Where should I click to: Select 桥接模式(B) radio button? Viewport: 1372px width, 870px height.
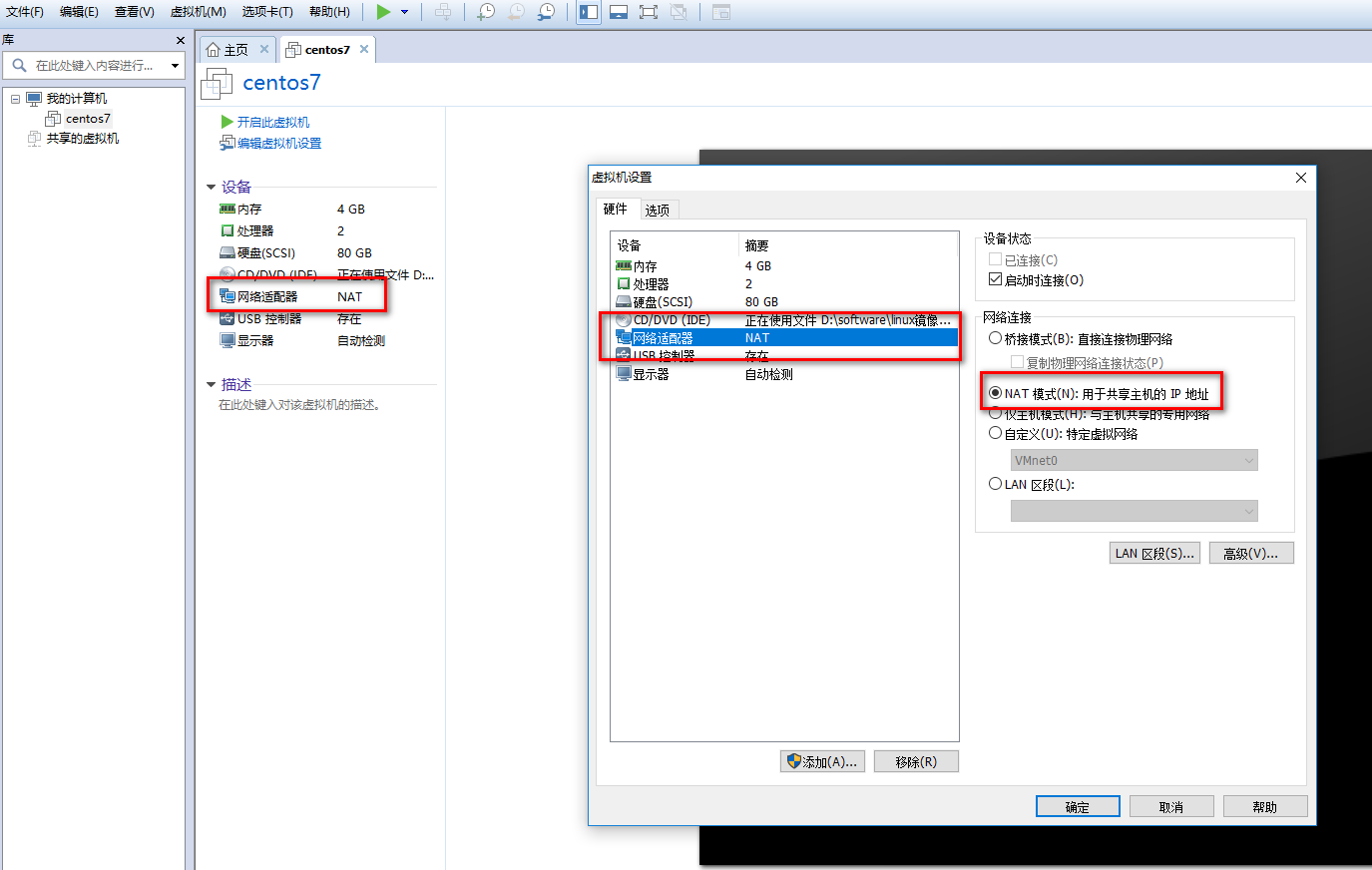tap(995, 338)
